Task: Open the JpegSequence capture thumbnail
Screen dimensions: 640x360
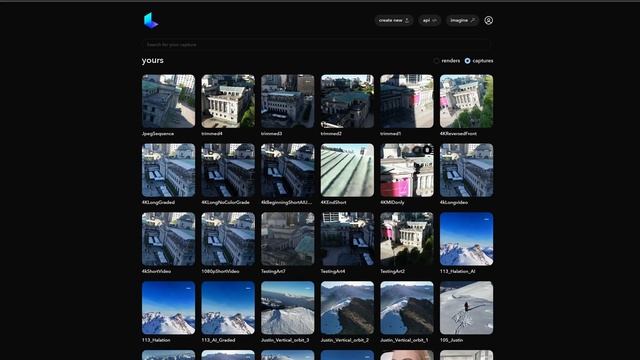Action: tap(169, 101)
